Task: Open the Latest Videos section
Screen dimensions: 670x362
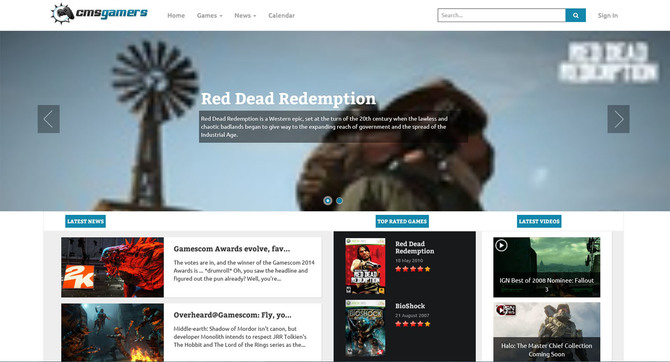Action: click(x=539, y=221)
